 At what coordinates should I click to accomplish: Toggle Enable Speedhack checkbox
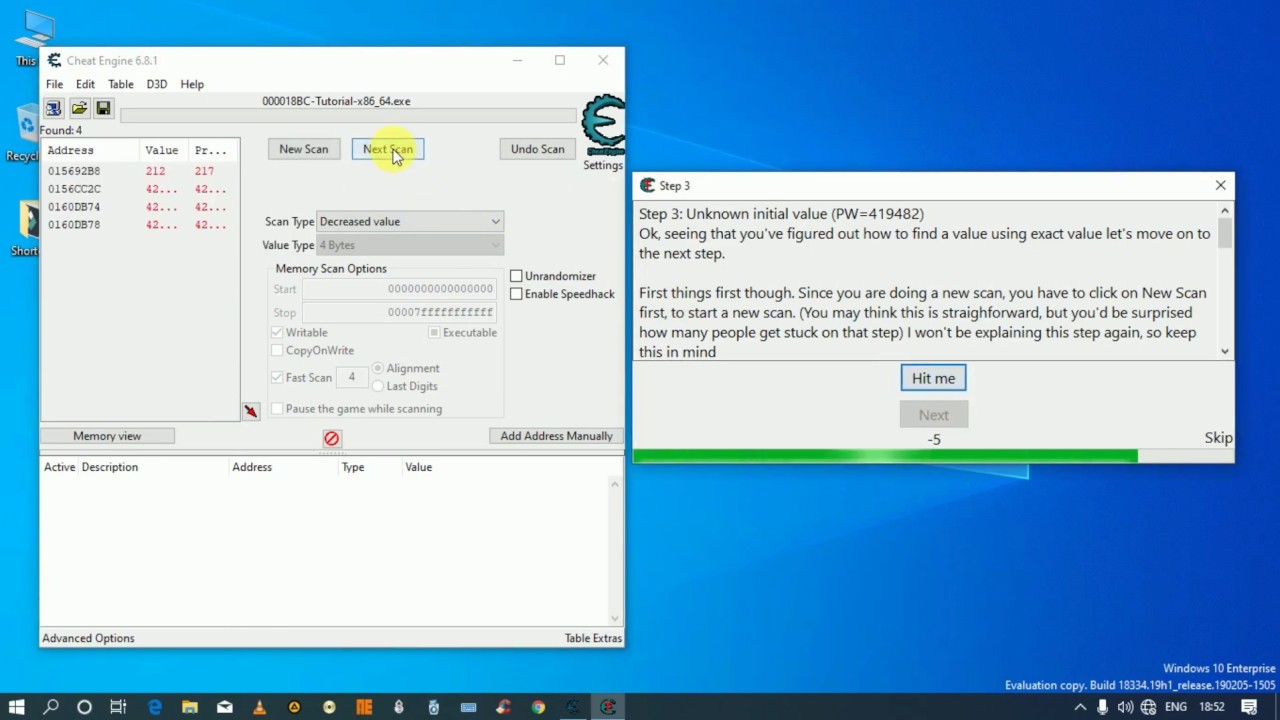pos(516,294)
